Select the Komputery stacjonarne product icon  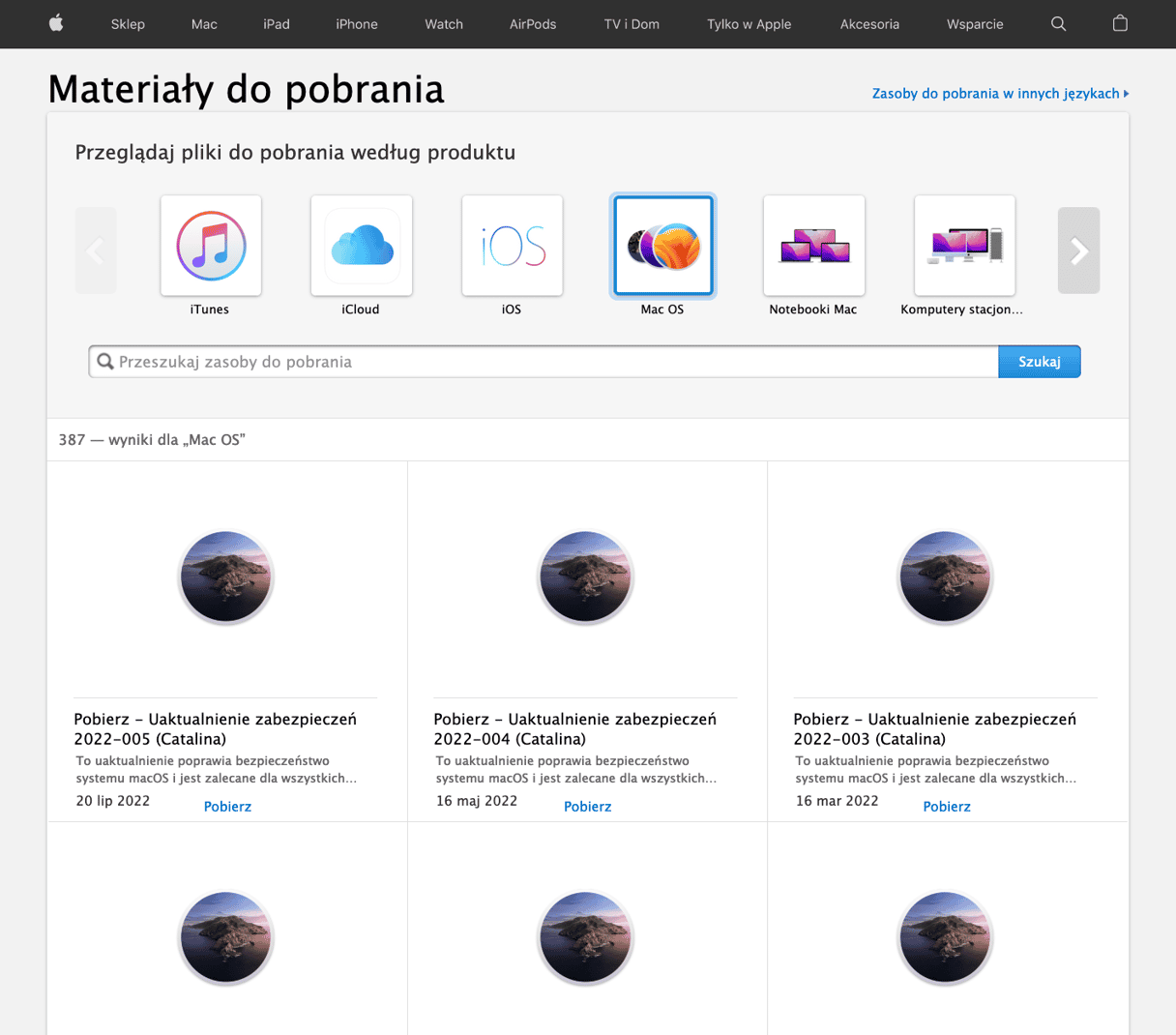pos(965,246)
